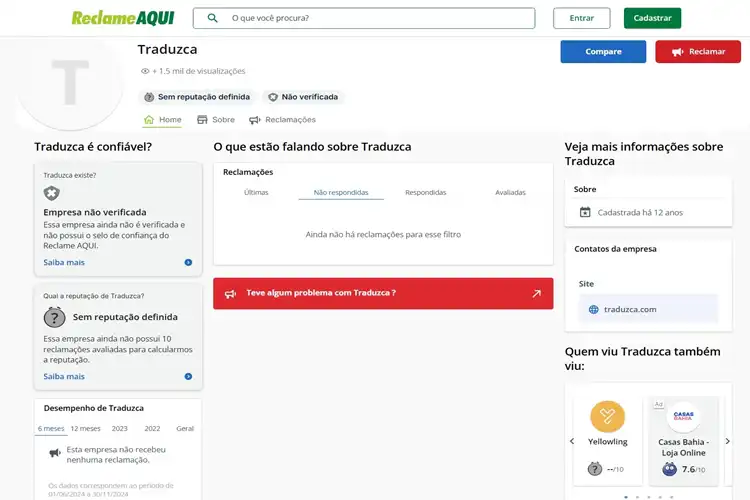This screenshot has width=750, height=500.
Task: Click the 'Sem reputação definida' badge
Action: point(197,97)
